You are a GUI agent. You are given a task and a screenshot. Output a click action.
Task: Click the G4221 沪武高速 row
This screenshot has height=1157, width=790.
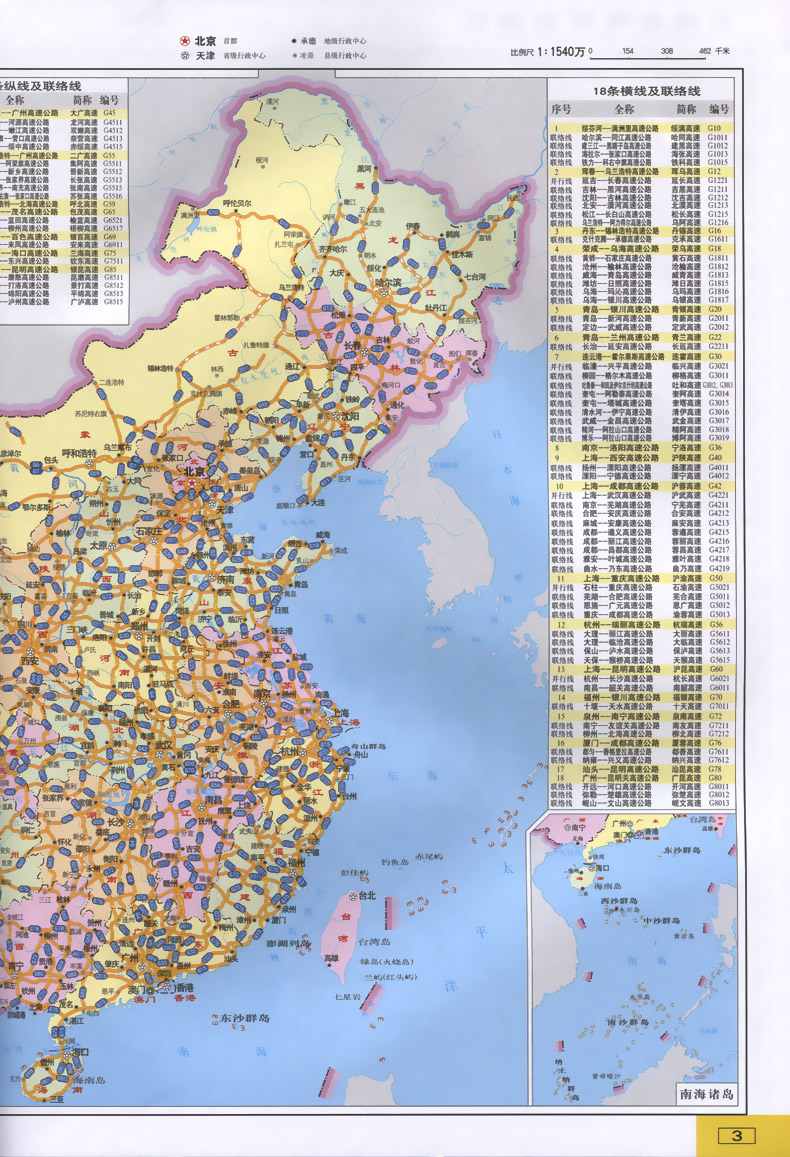(641, 495)
